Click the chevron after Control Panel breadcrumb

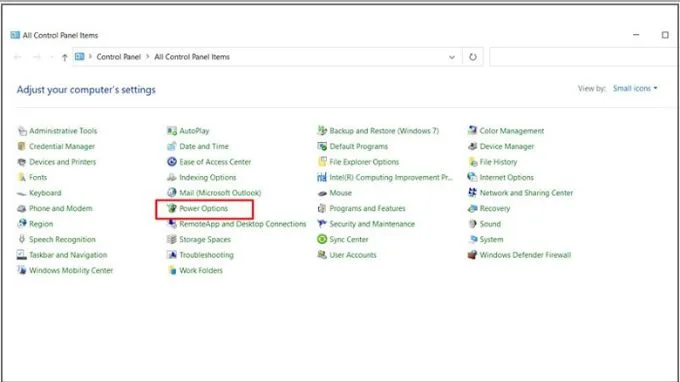(147, 57)
